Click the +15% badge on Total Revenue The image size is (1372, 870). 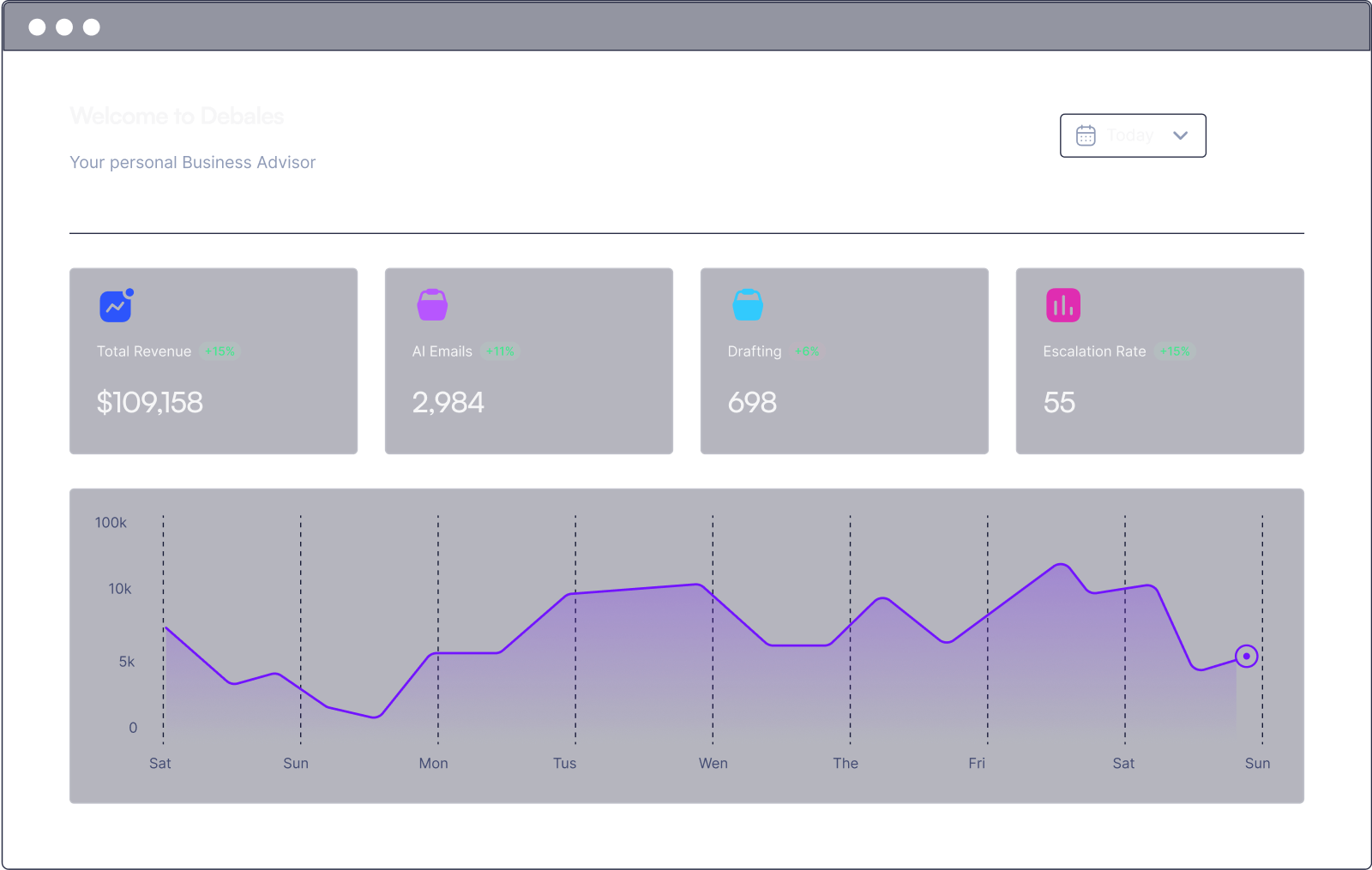pyautogui.click(x=220, y=351)
